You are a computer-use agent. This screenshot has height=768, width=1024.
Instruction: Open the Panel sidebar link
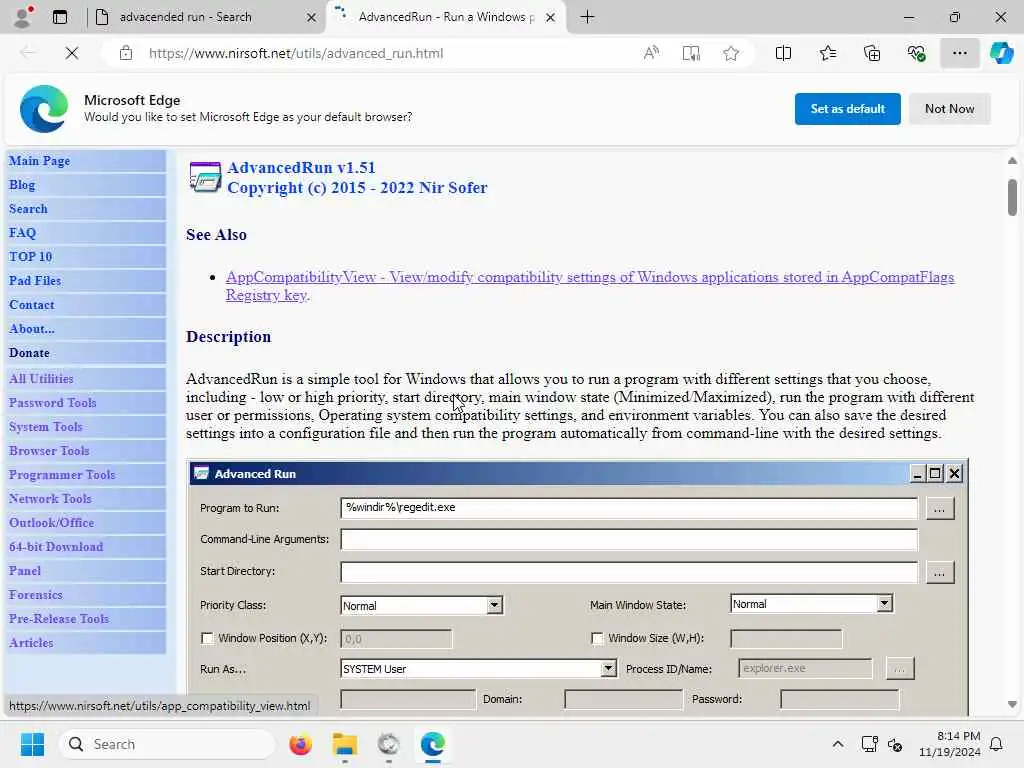click(25, 571)
